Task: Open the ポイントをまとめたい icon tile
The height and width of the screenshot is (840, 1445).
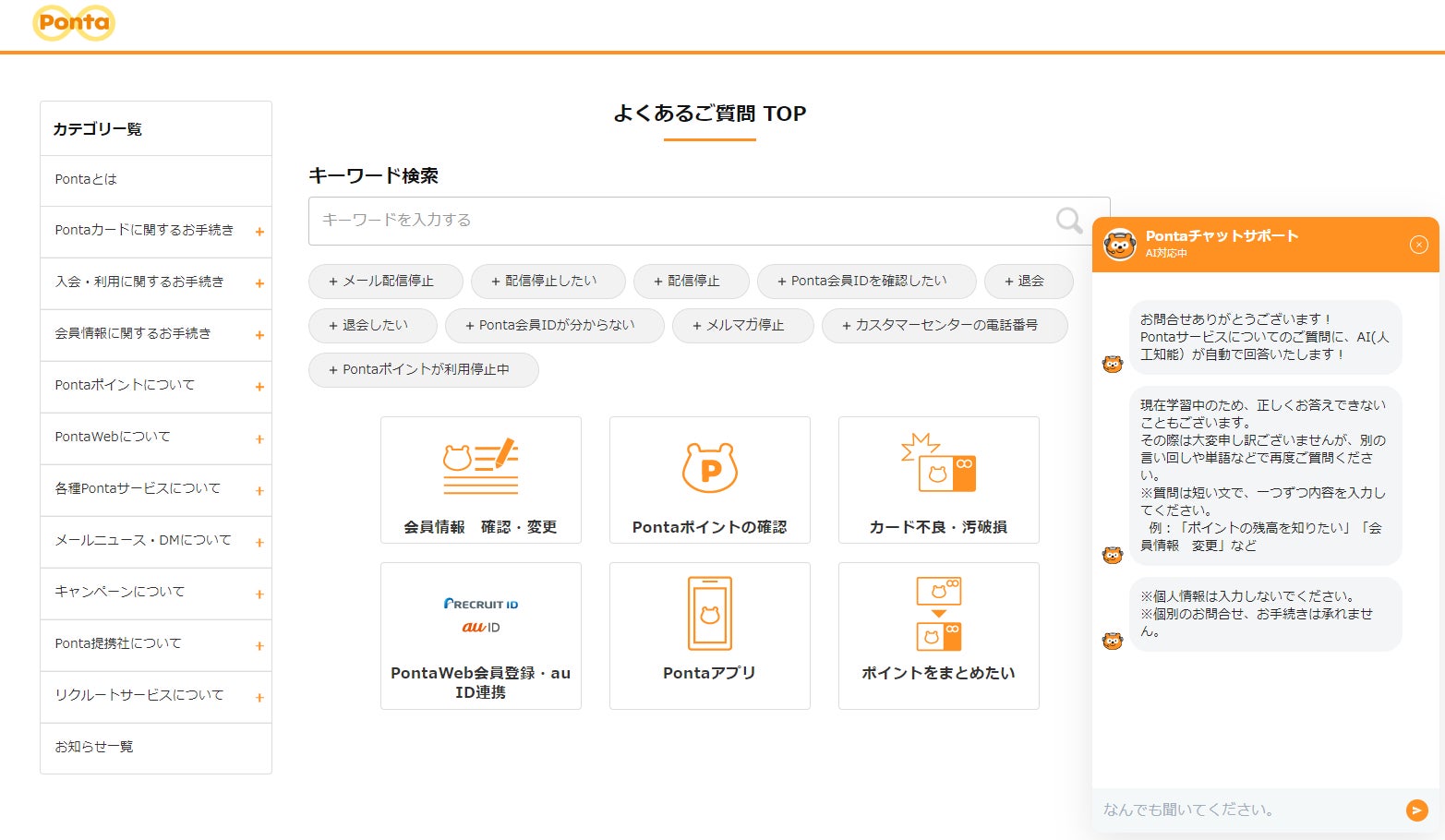Action: (938, 636)
